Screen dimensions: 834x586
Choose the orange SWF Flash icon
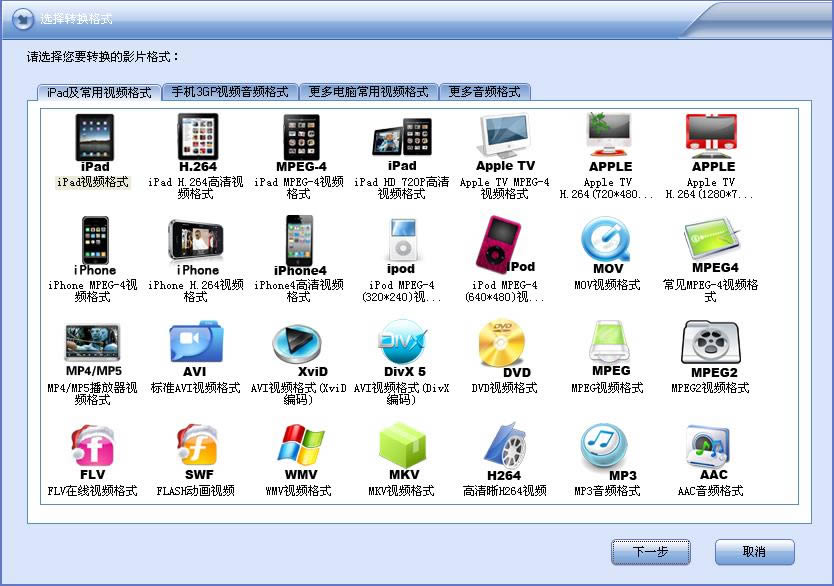(x=198, y=452)
